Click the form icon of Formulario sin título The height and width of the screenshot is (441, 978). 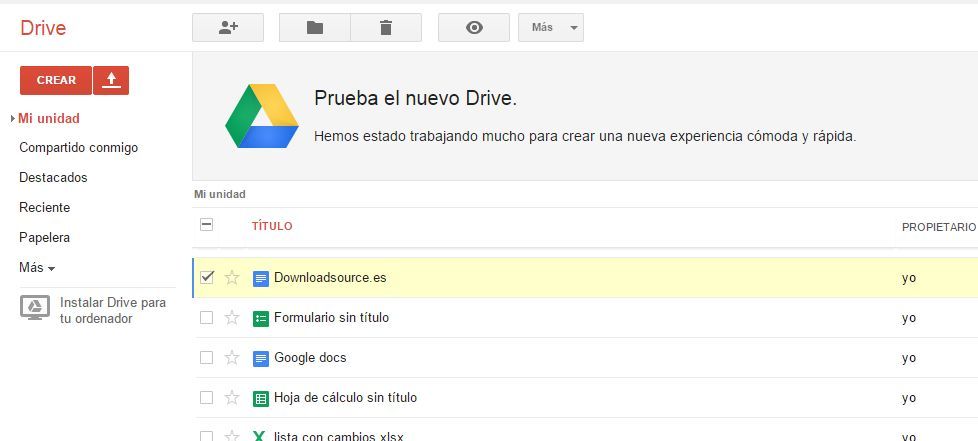[x=261, y=318]
